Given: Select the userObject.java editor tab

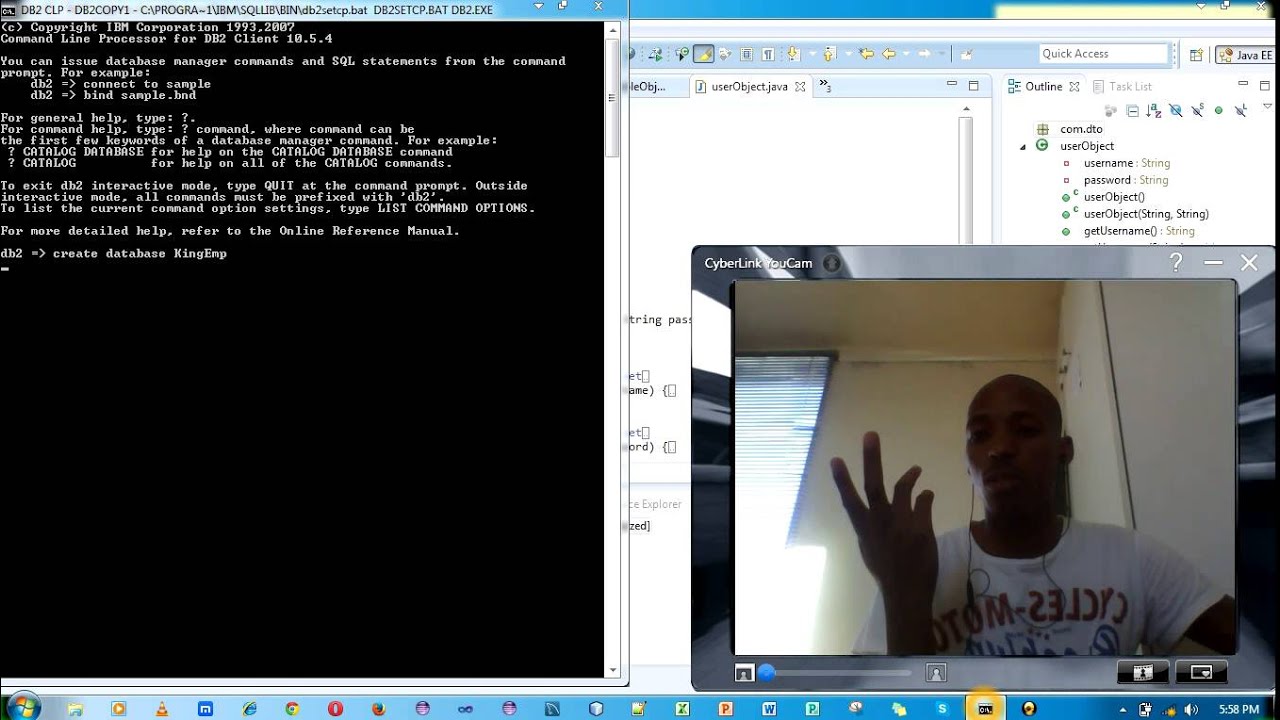Looking at the screenshot, I should 750,87.
